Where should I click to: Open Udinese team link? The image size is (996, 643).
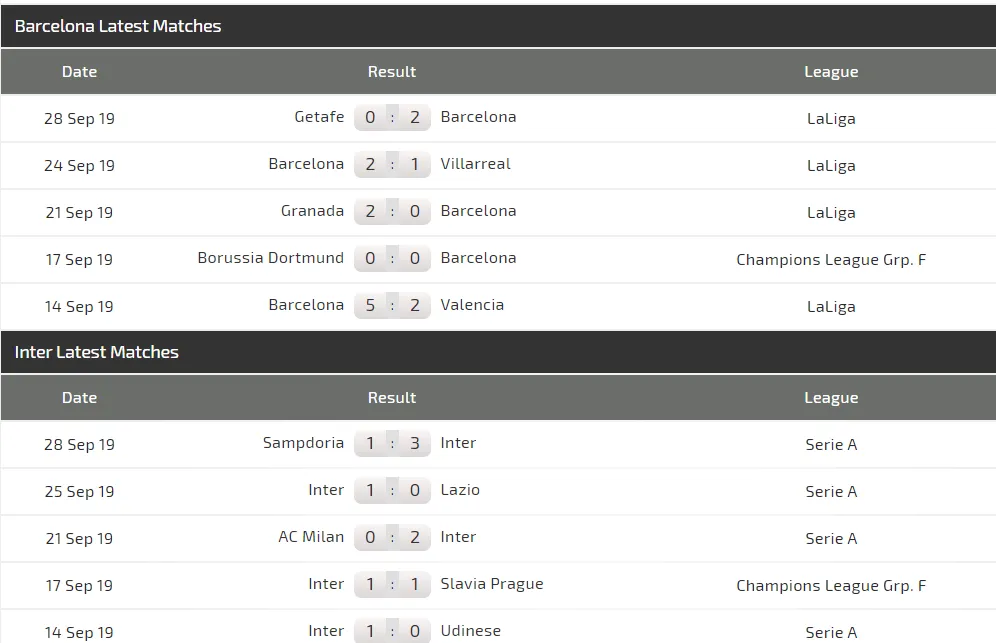(470, 631)
